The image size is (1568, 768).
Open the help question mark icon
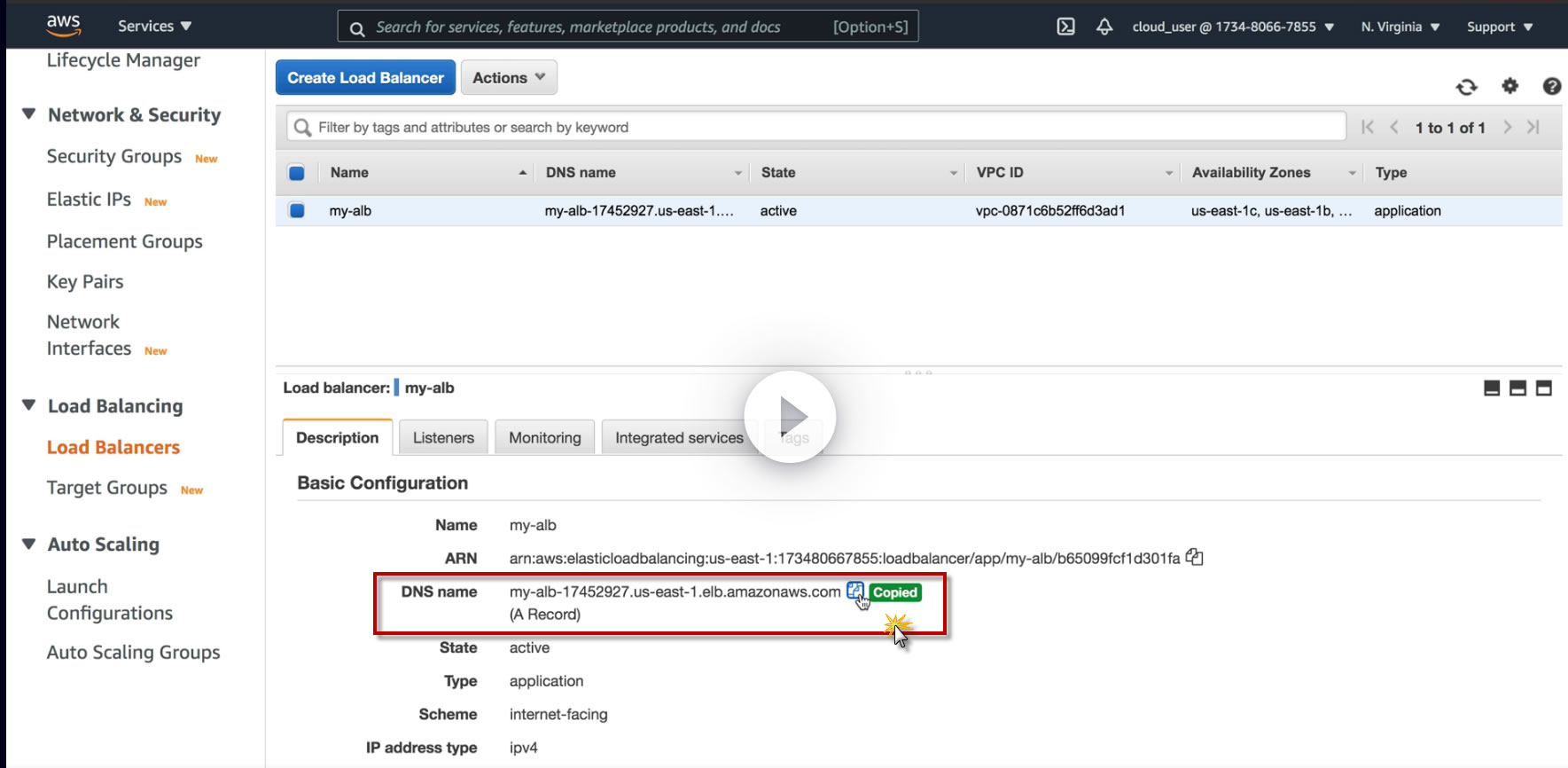pyautogui.click(x=1552, y=86)
